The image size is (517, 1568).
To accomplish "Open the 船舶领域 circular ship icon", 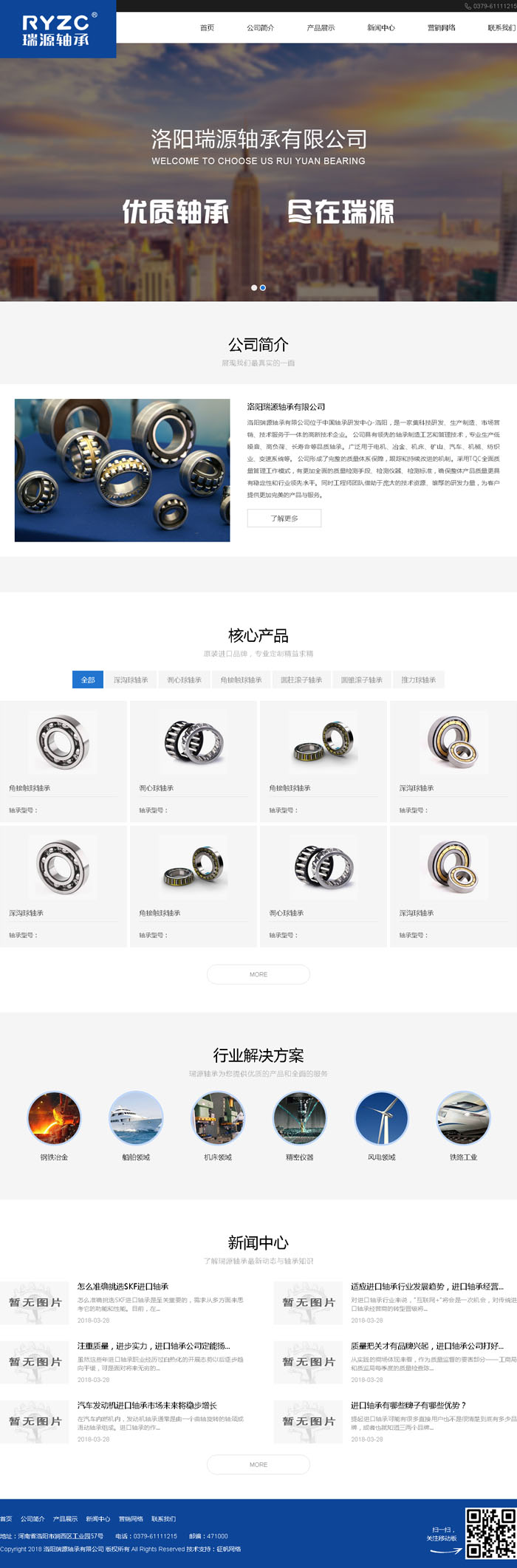I will (x=136, y=1117).
